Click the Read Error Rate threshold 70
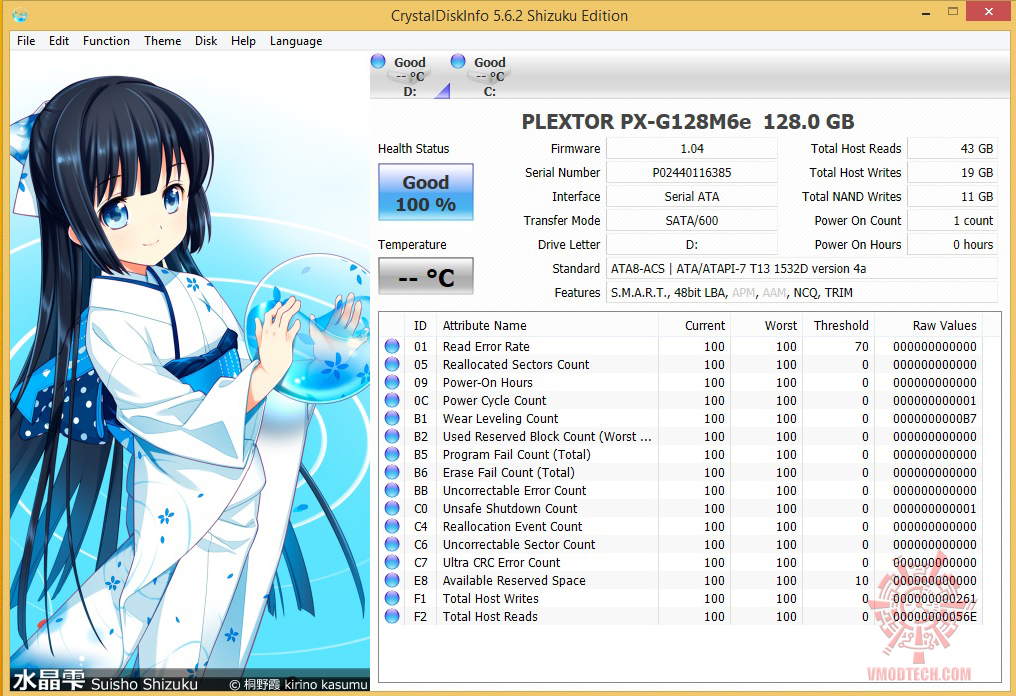 (x=861, y=347)
